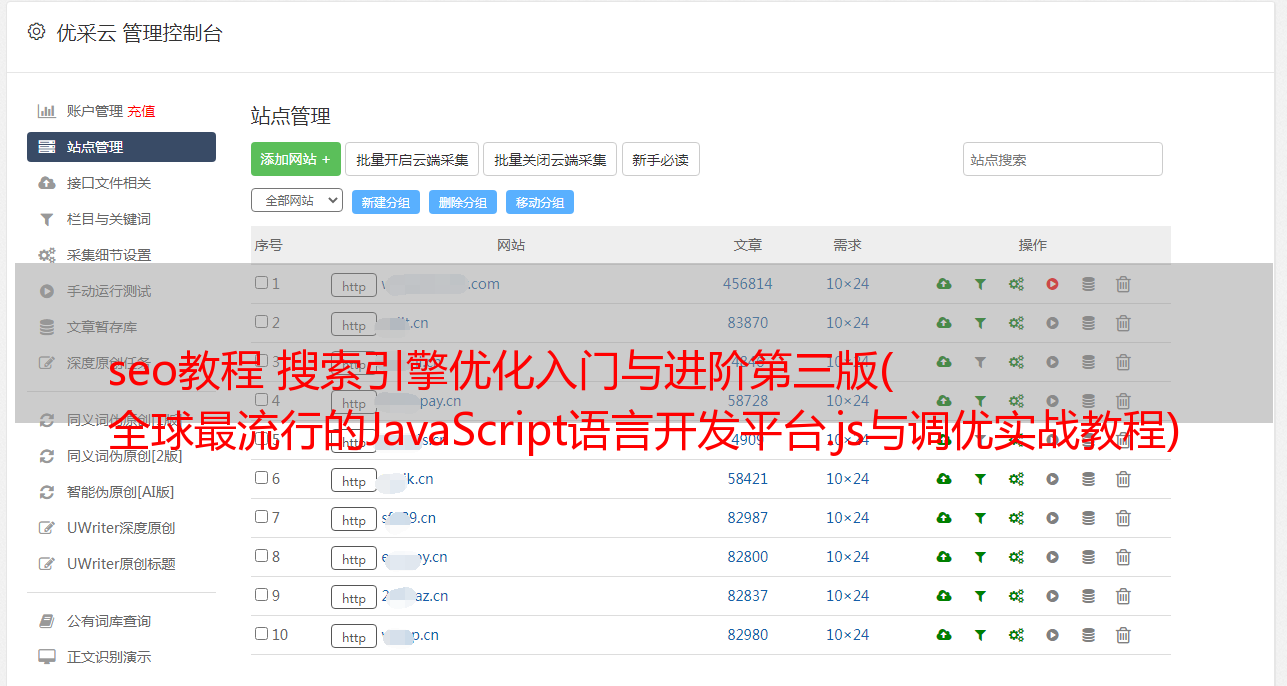
Task: Click the database icon in row 10
Action: point(1088,635)
